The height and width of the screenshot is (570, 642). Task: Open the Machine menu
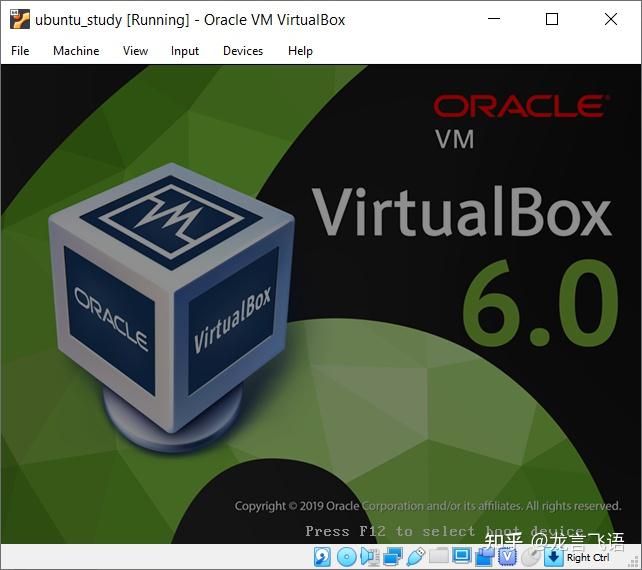[x=76, y=51]
